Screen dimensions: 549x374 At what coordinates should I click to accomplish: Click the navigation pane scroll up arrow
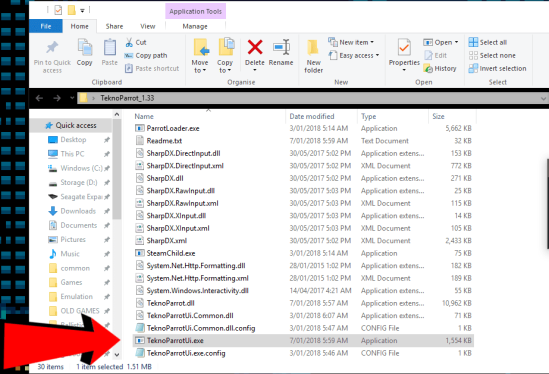pos(117,115)
